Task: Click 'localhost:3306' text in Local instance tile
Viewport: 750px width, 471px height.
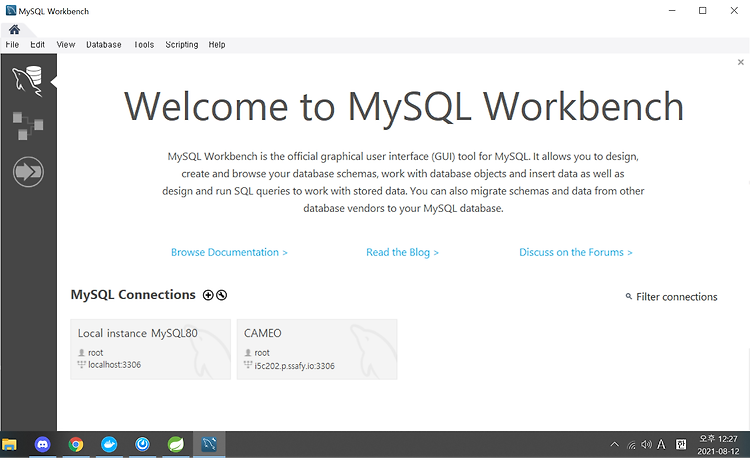Action: click(x=114, y=365)
